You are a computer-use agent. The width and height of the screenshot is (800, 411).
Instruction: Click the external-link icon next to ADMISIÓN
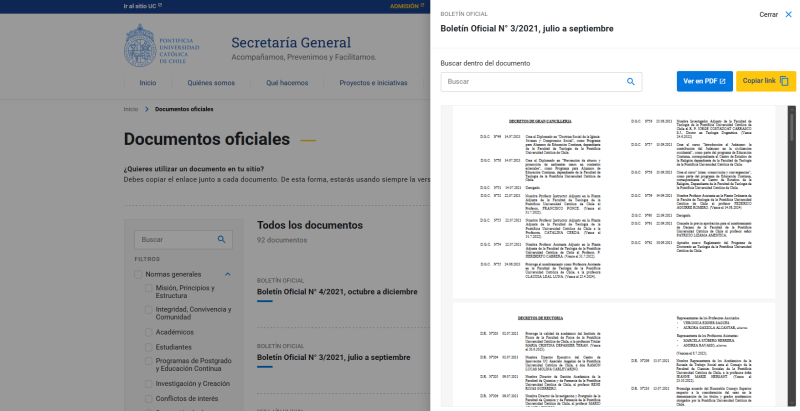pos(422,5)
